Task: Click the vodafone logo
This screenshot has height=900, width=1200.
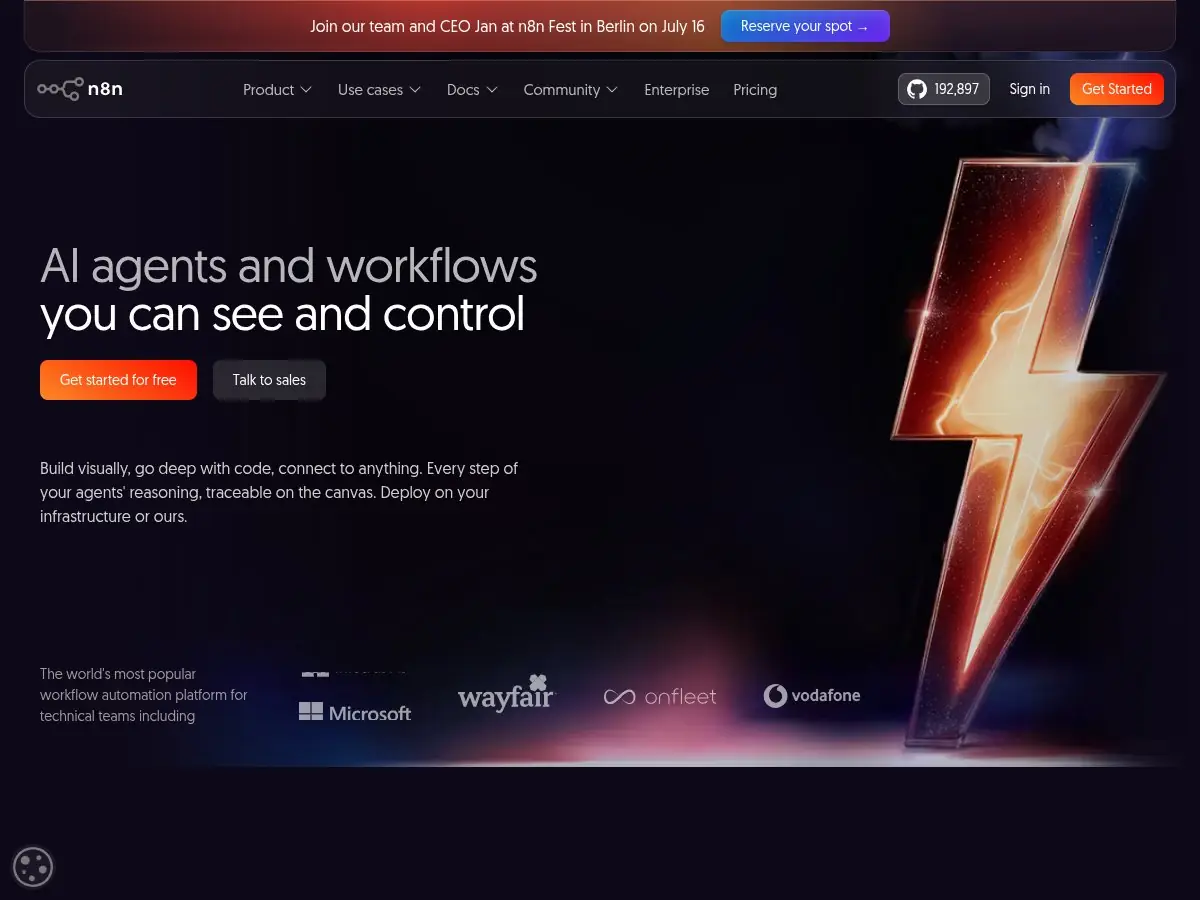Action: (812, 695)
